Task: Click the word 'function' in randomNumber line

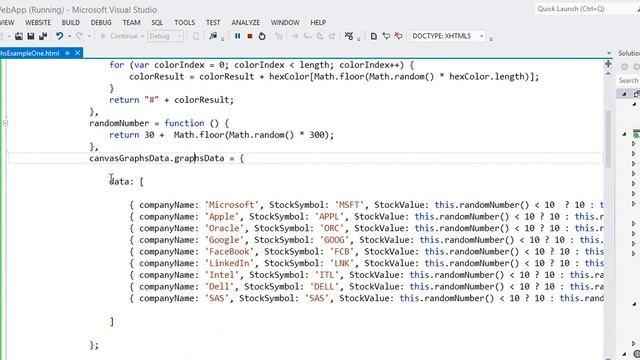Action: (x=184, y=123)
